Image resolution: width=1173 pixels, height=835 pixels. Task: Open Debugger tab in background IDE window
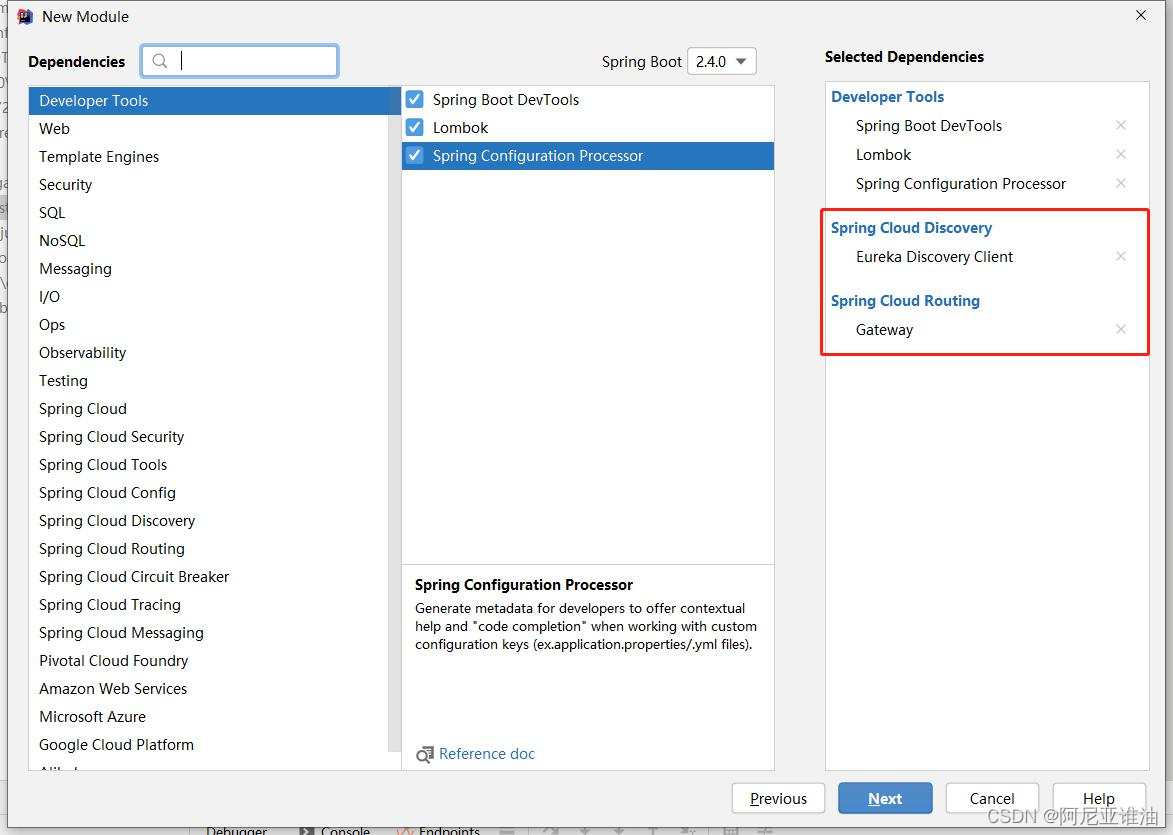click(x=236, y=831)
